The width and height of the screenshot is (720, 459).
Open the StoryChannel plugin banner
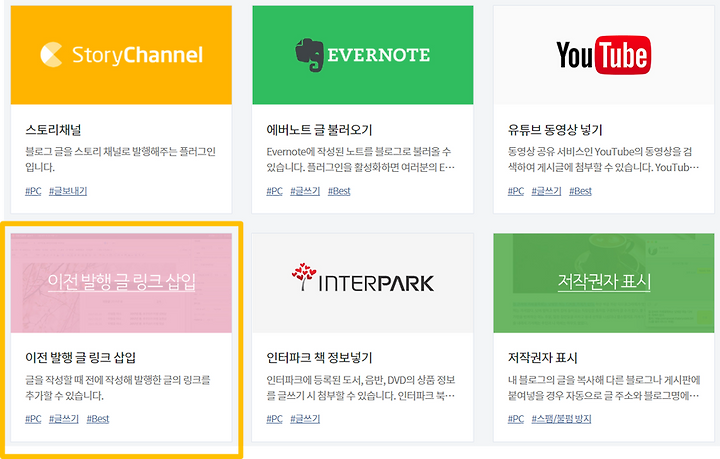pyautogui.click(x=121, y=55)
